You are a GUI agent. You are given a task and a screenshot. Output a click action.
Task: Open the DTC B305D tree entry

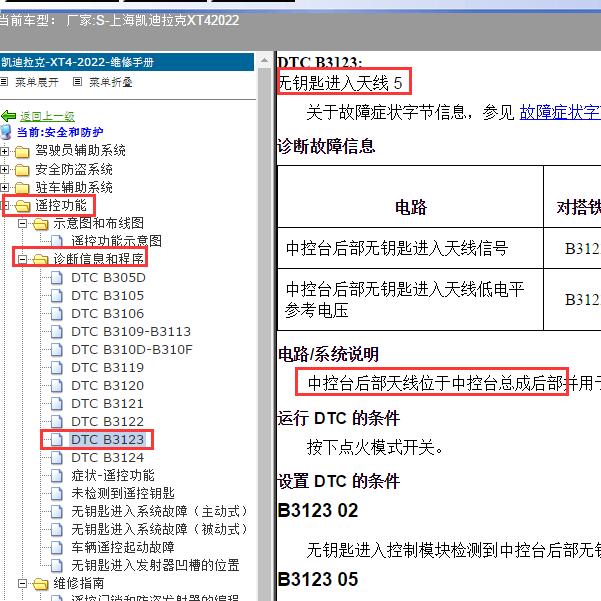(x=108, y=278)
